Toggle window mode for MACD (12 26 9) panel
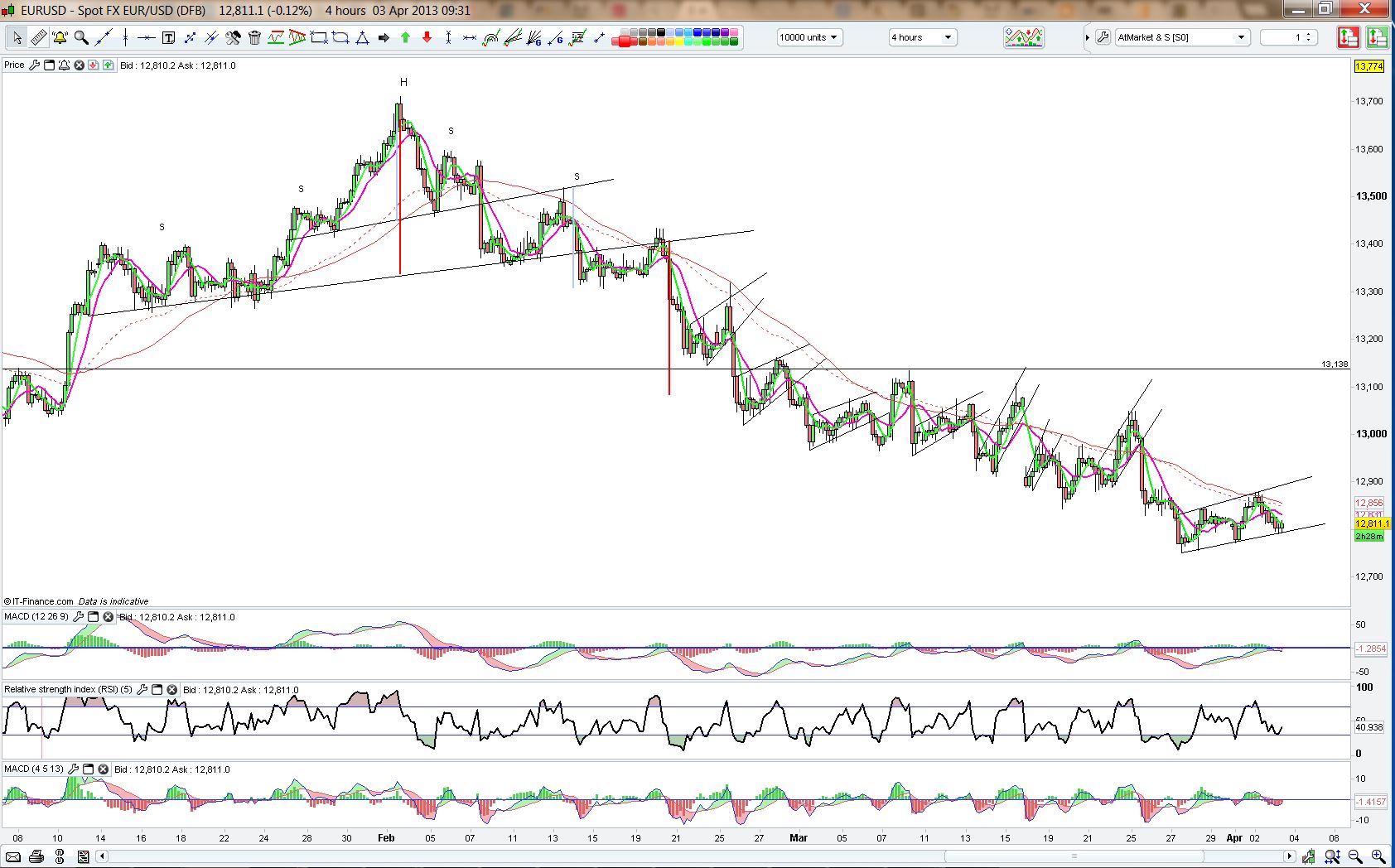This screenshot has width=1395, height=868. pyautogui.click(x=94, y=616)
